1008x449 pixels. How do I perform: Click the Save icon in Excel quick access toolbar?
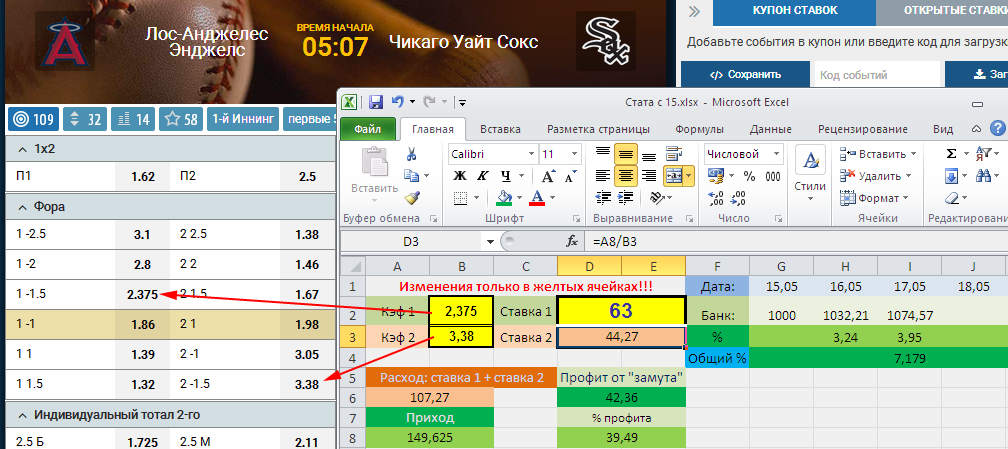(x=376, y=101)
